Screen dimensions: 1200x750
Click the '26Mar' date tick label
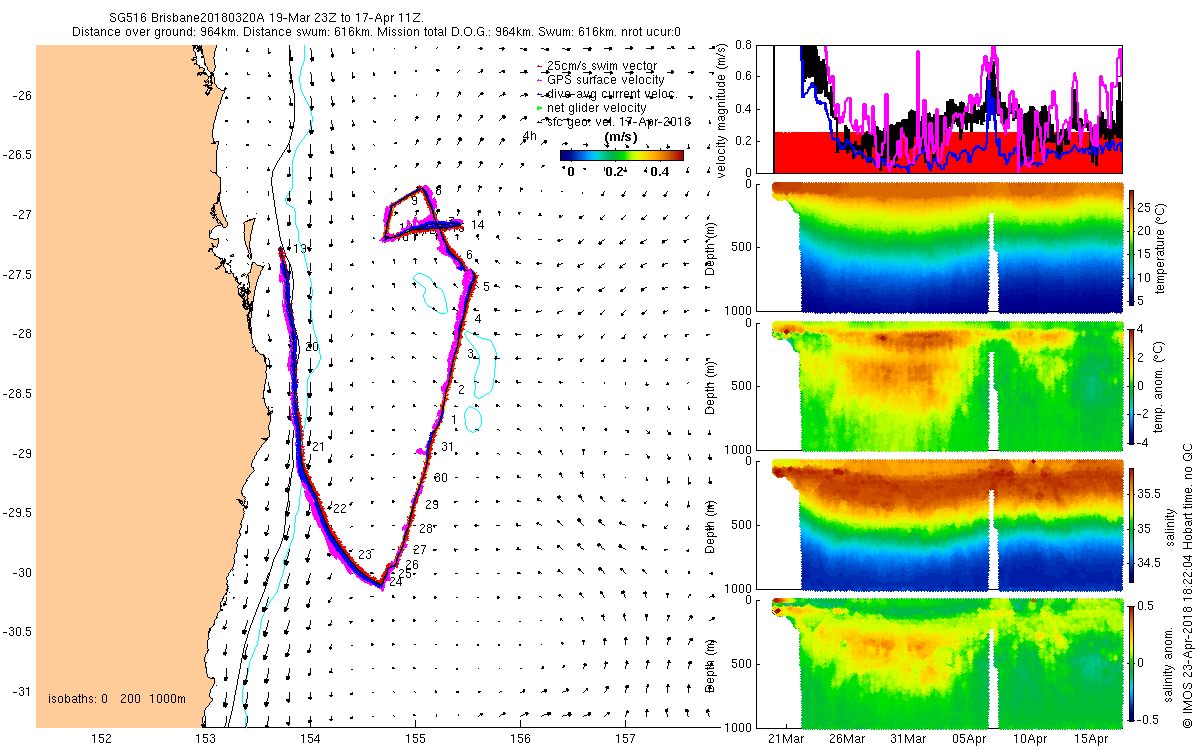846,739
